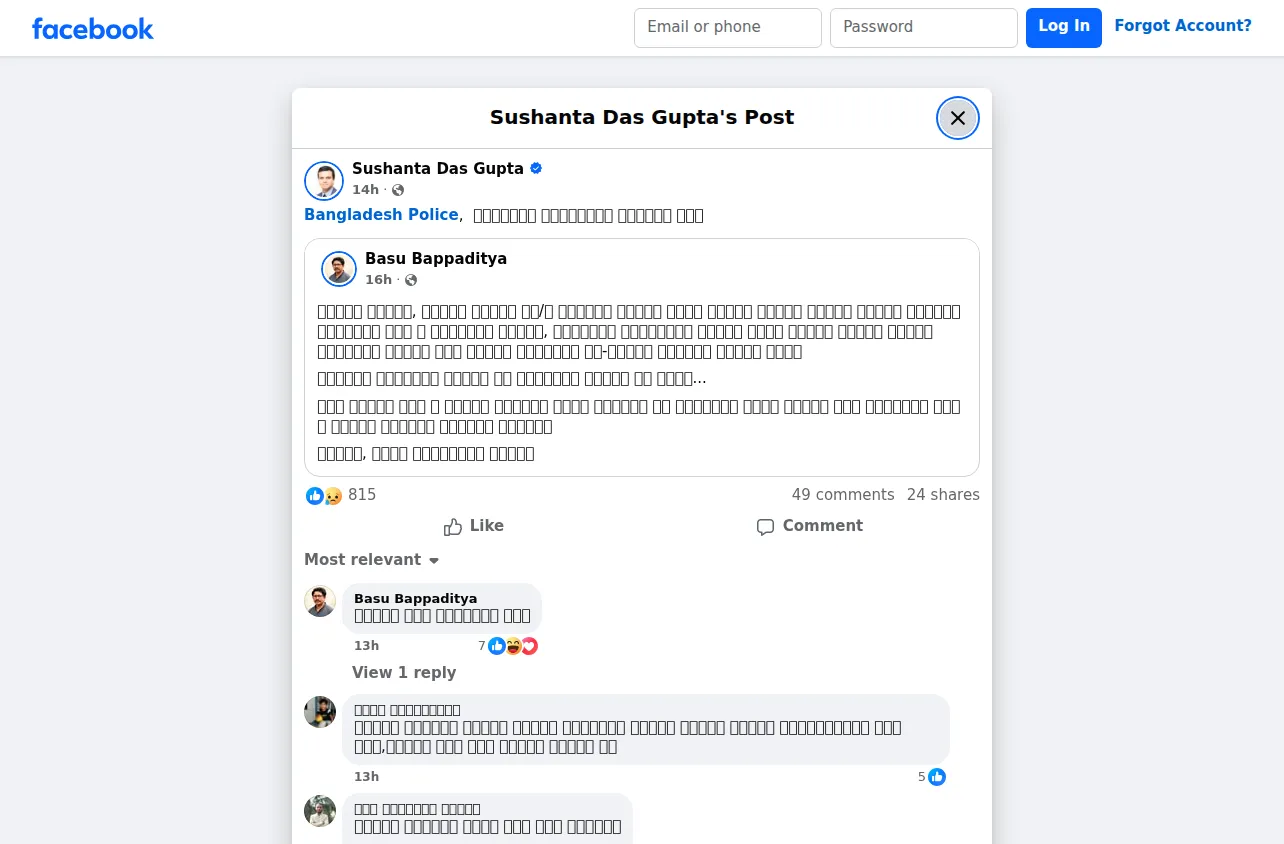Viewport: 1284px width, 844px height.
Task: Click reaction icons on Basu Bappaditya's comment
Action: coord(513,646)
